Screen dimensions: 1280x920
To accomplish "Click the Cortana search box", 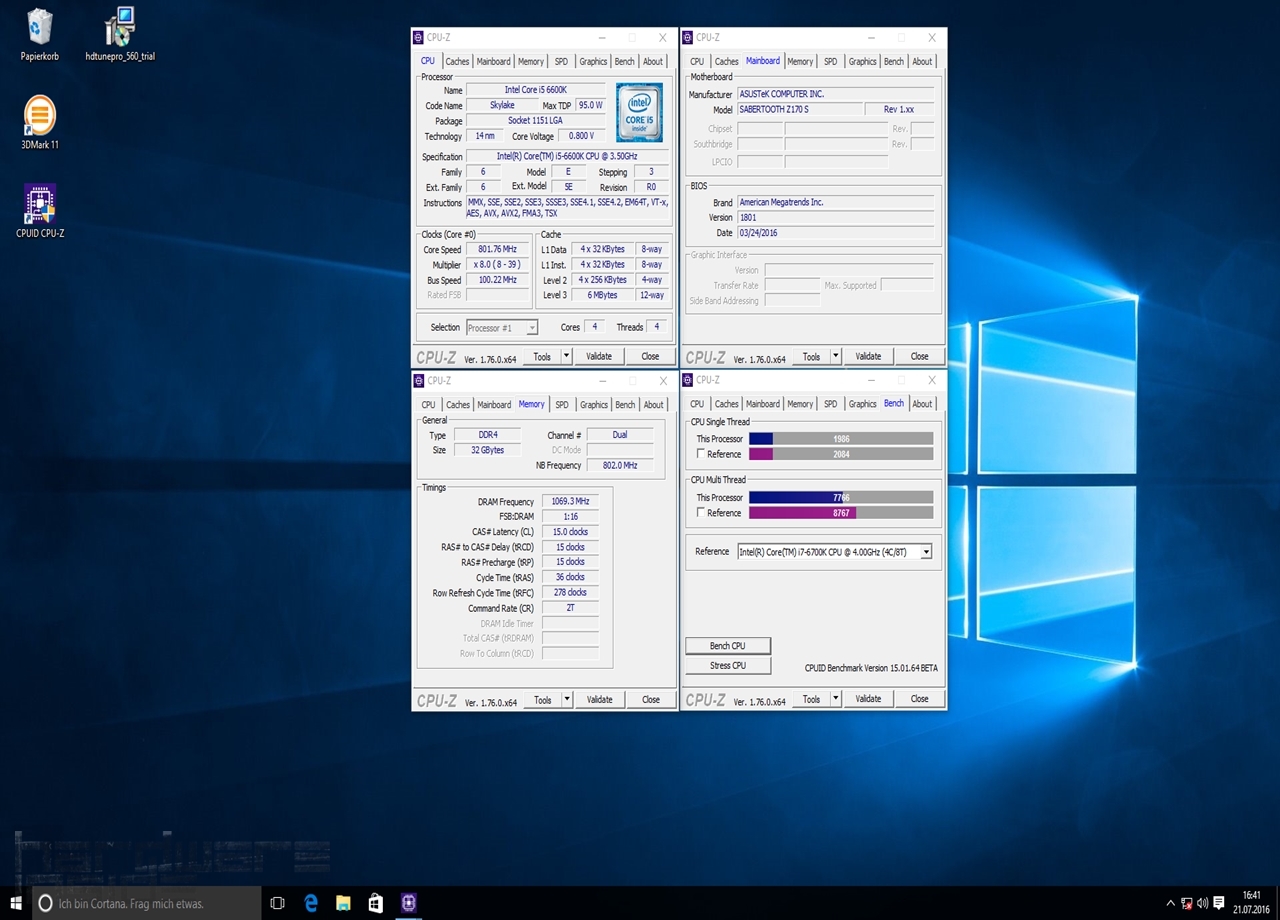I will tap(147, 903).
